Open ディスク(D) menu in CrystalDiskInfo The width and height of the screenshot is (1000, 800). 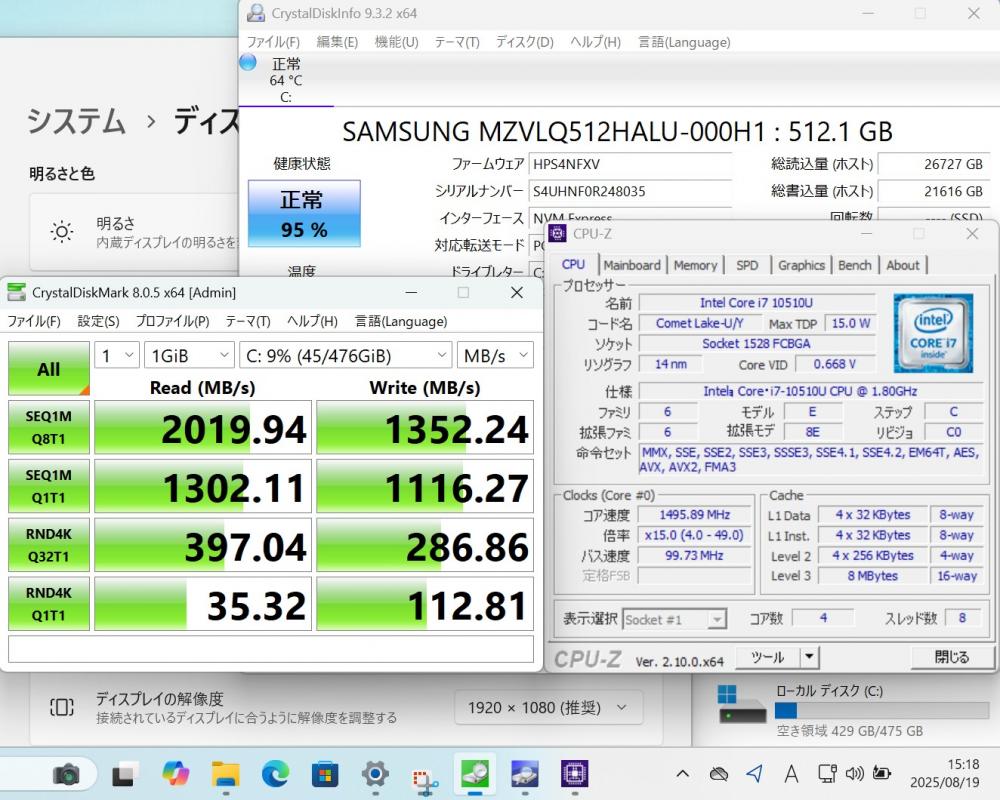click(525, 42)
